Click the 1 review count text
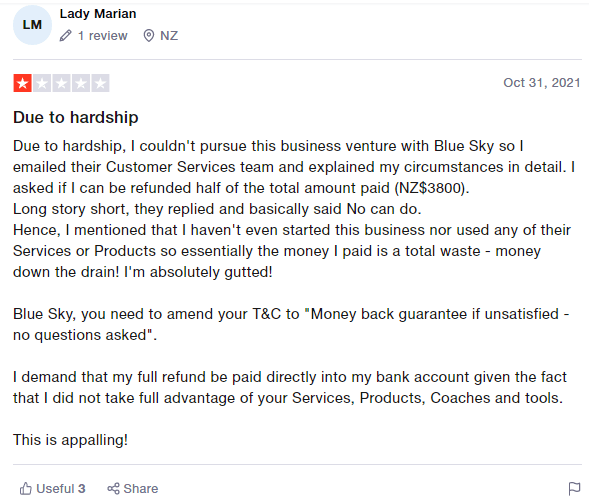589x499 pixels. 103,36
